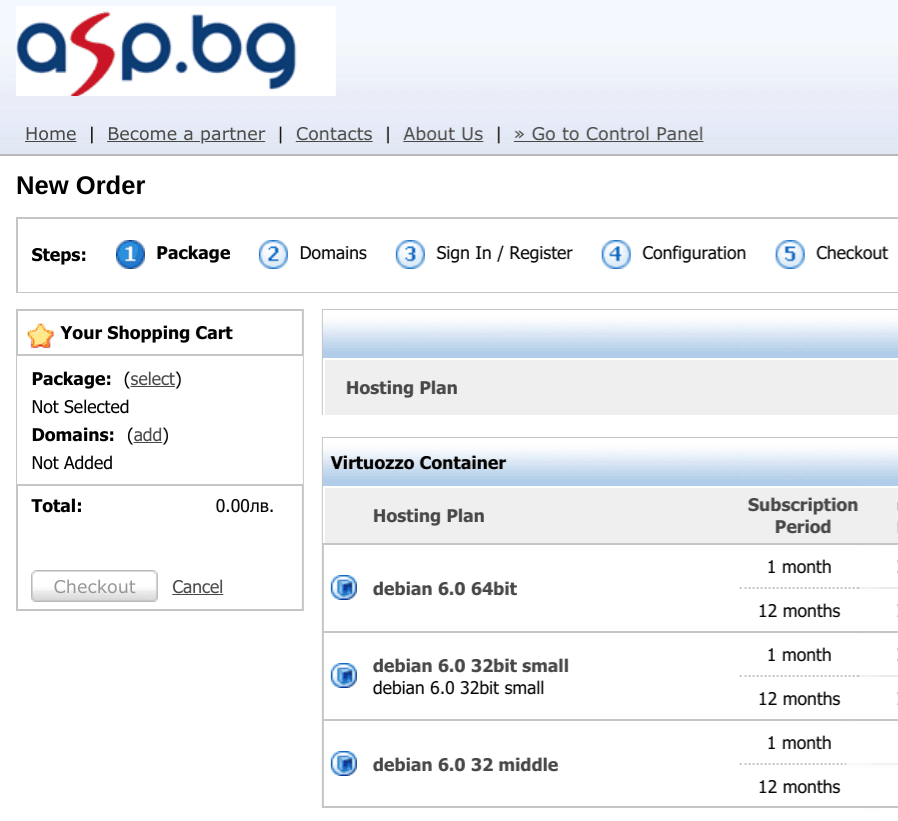Go to the Contacts page
898x821 pixels.
[334, 134]
